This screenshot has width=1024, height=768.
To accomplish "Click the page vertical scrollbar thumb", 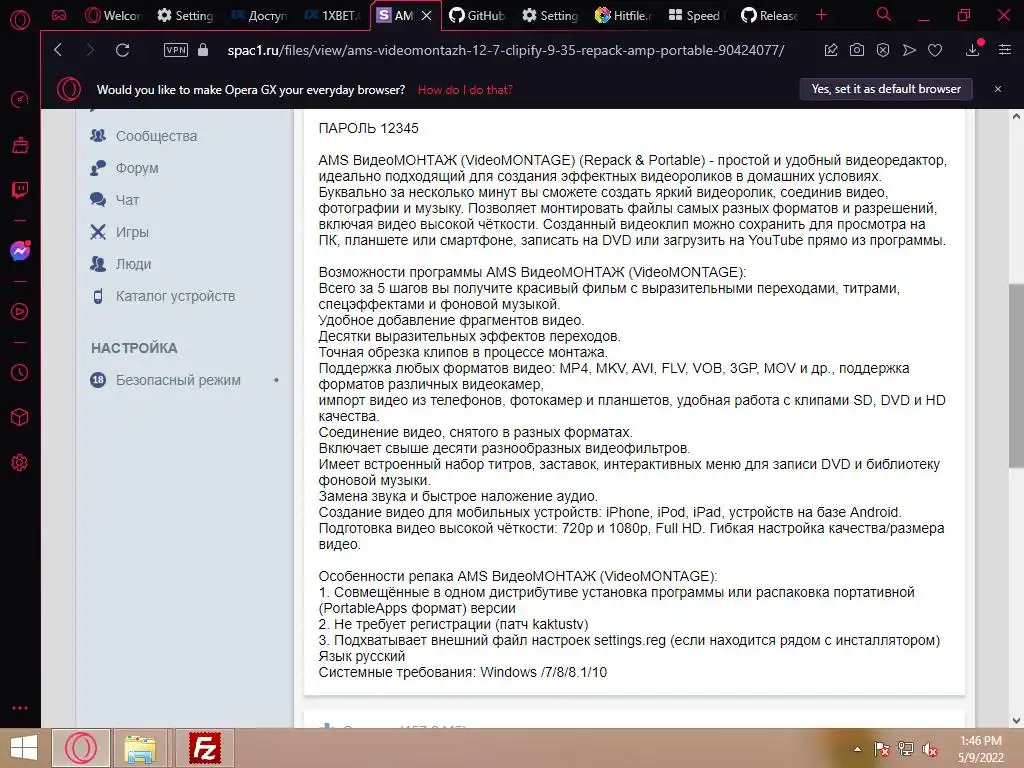I will point(1016,375).
